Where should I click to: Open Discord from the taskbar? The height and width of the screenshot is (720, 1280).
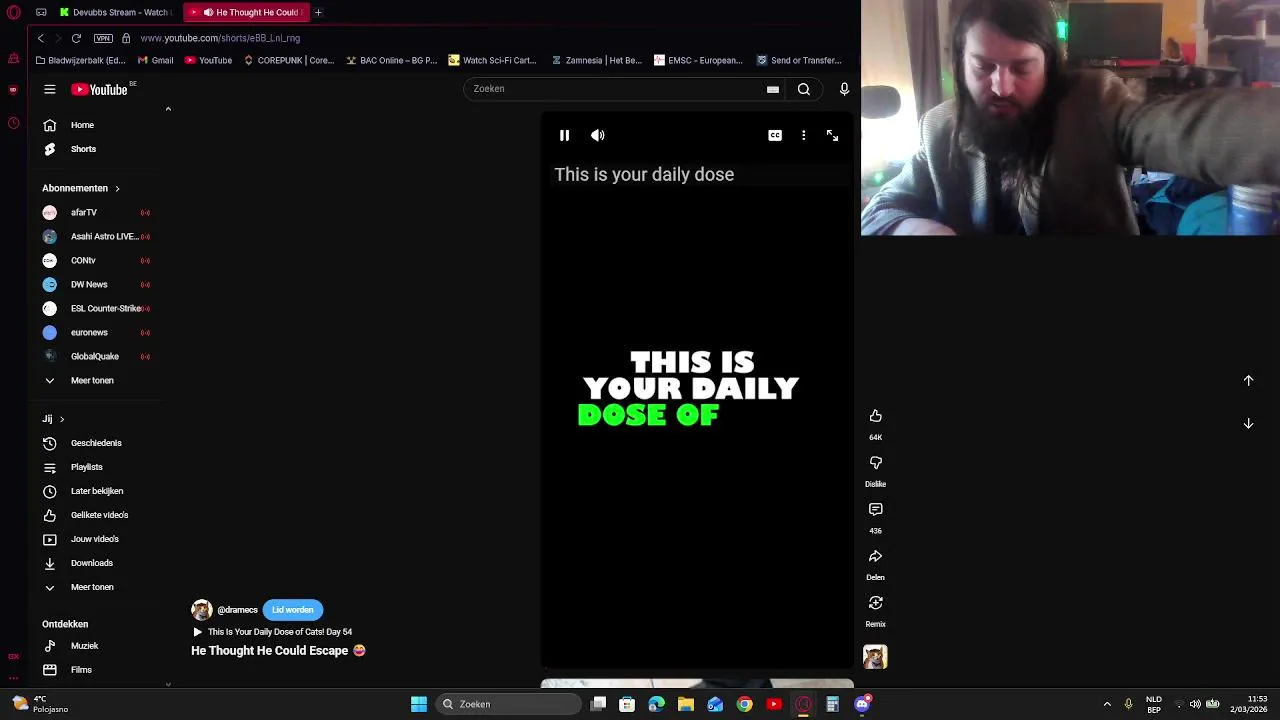coord(862,704)
